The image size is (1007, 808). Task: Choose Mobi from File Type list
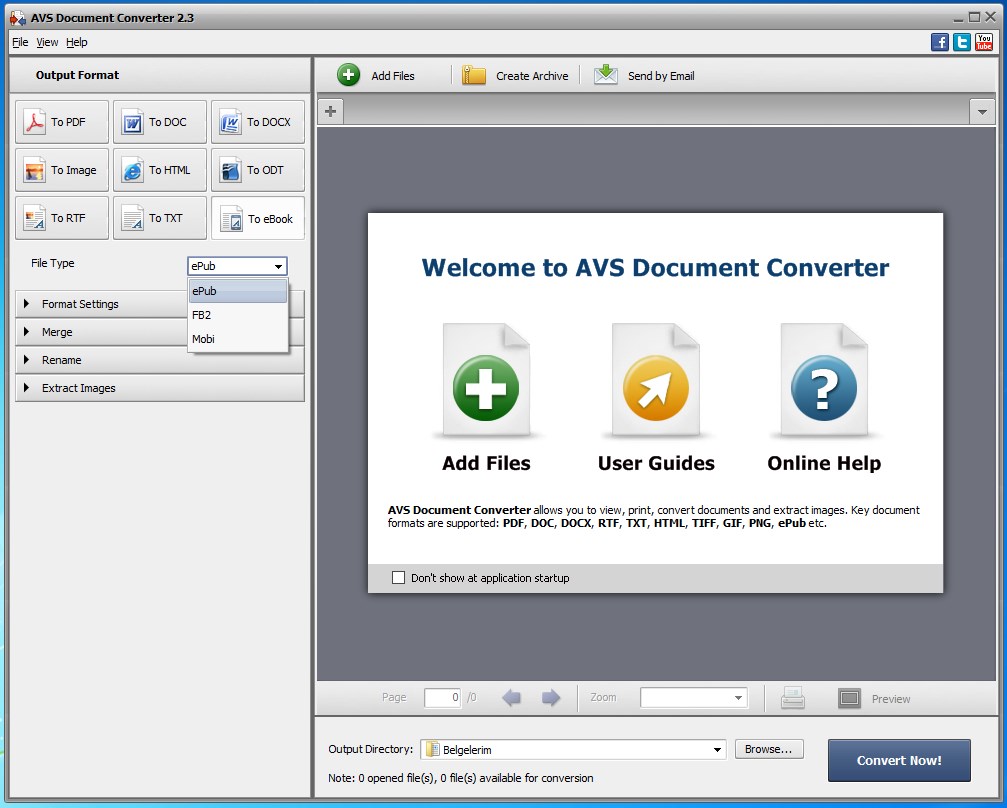pos(204,339)
